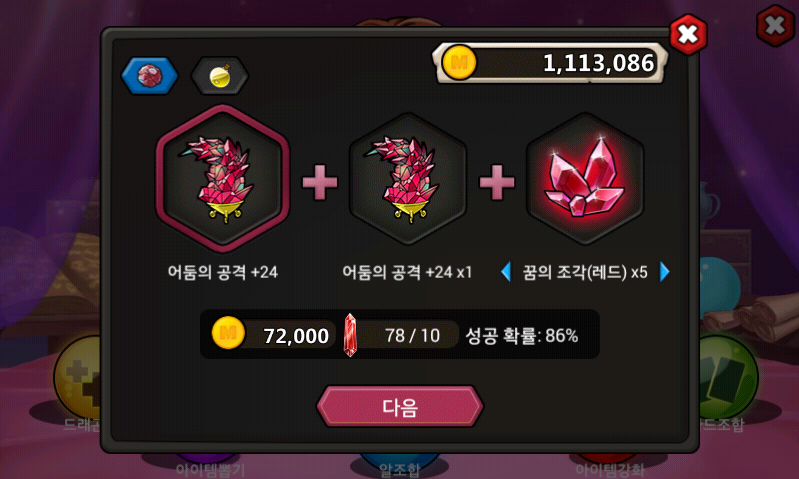Tap the 다음 button

click(400, 407)
